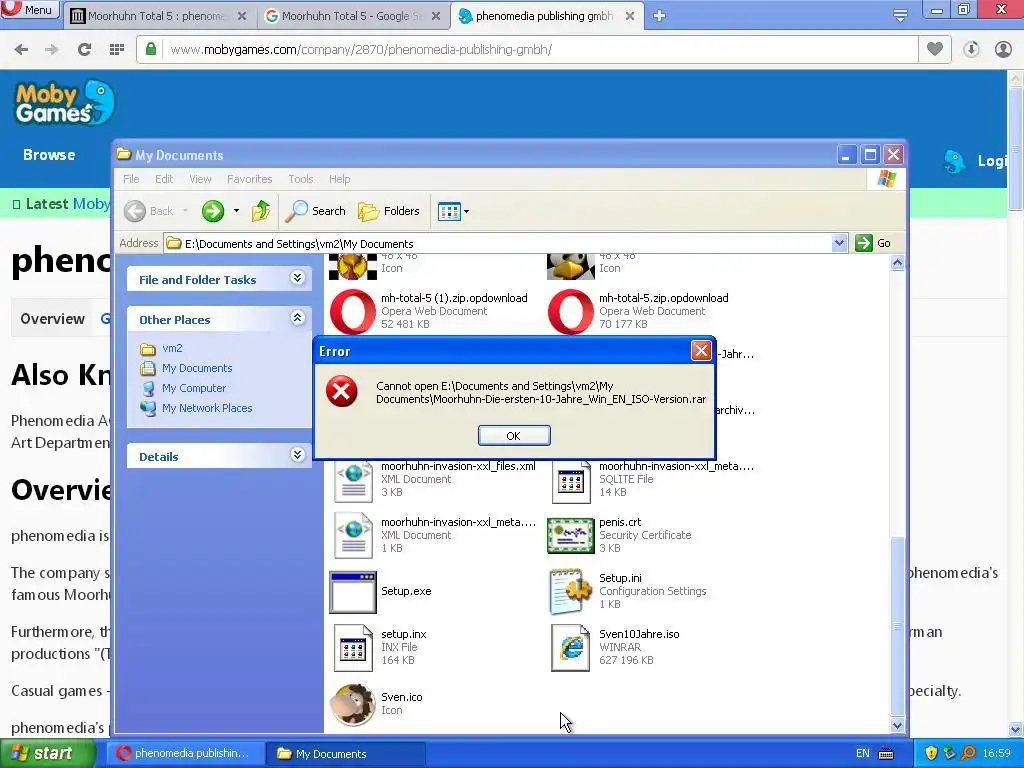
Task: Select mh-total-5.zip.opdownload Opera icon
Action: pos(571,312)
